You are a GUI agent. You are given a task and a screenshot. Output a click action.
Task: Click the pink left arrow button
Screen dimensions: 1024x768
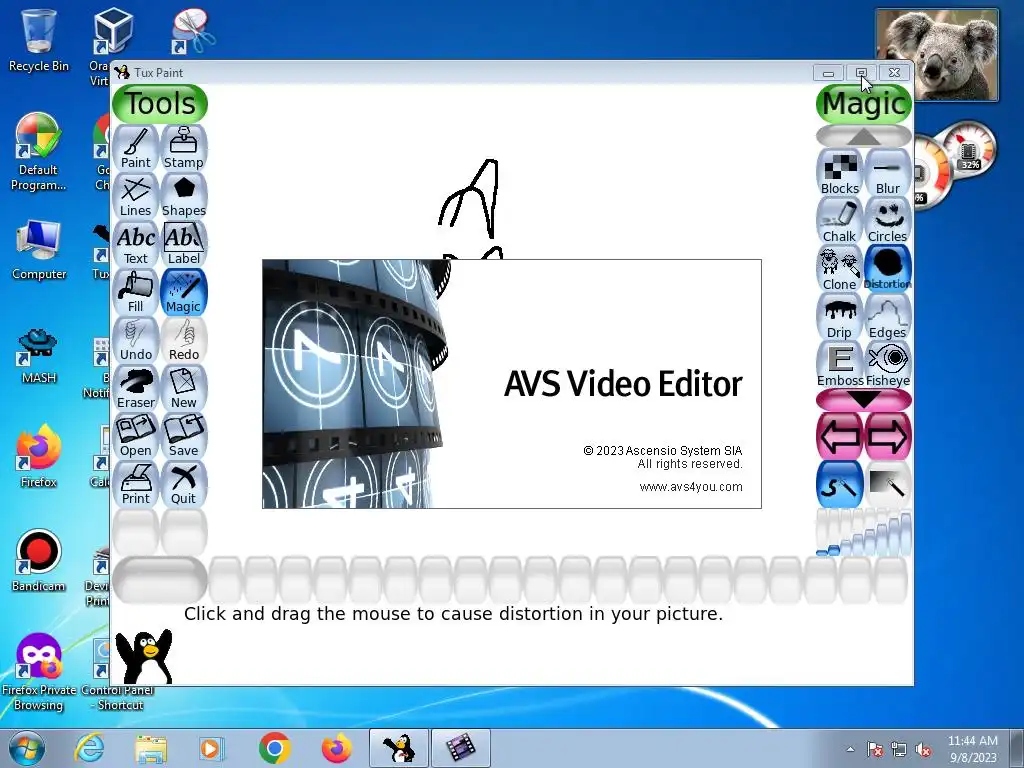click(x=840, y=436)
